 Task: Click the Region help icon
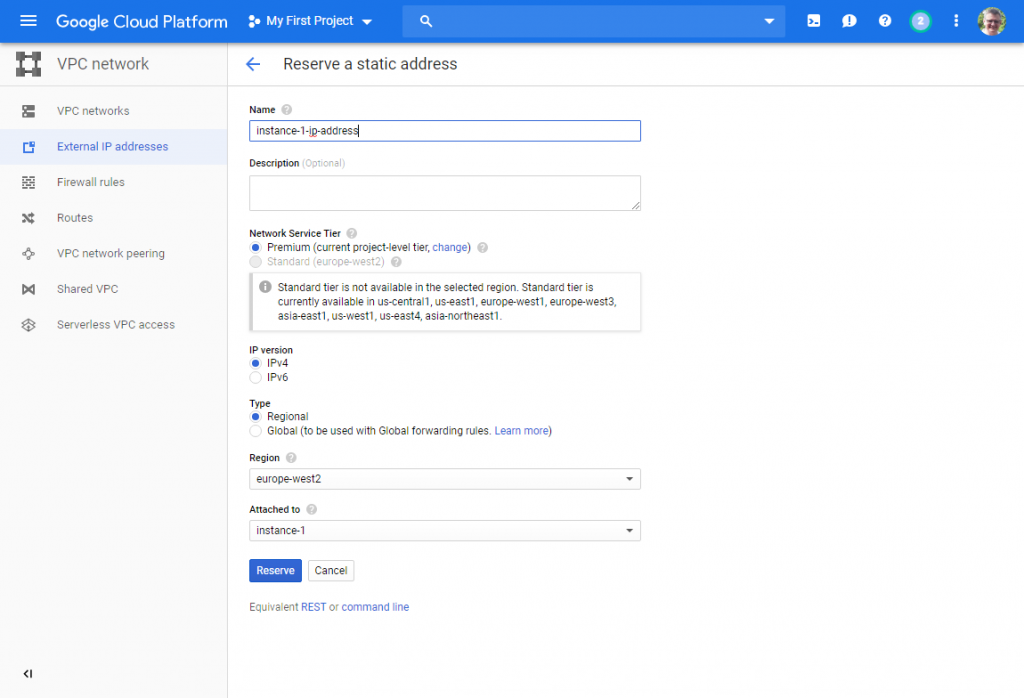point(291,458)
